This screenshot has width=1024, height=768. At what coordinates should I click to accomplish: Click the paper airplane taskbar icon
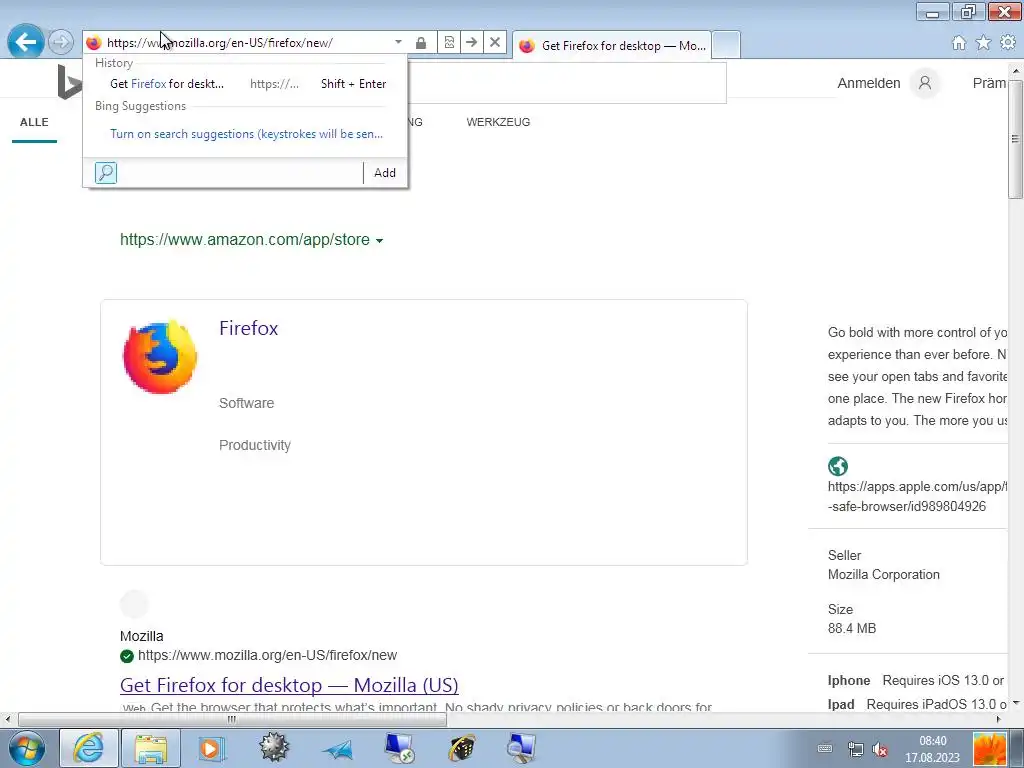[336, 750]
